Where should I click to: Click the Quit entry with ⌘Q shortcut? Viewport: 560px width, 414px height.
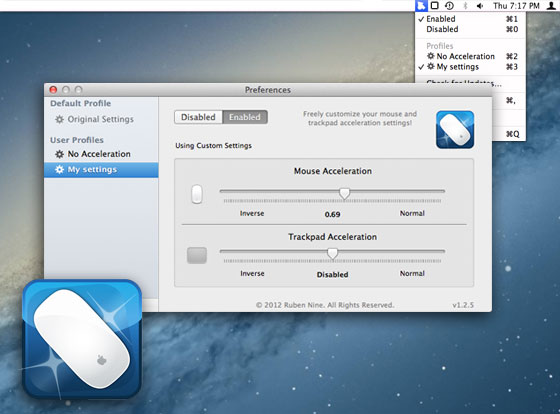point(509,134)
